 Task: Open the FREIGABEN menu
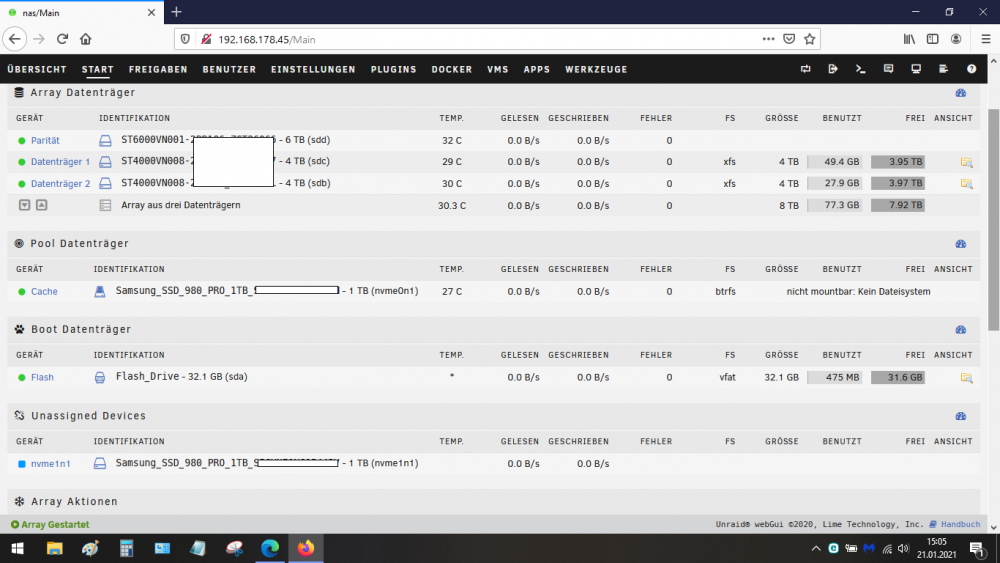tap(158, 69)
